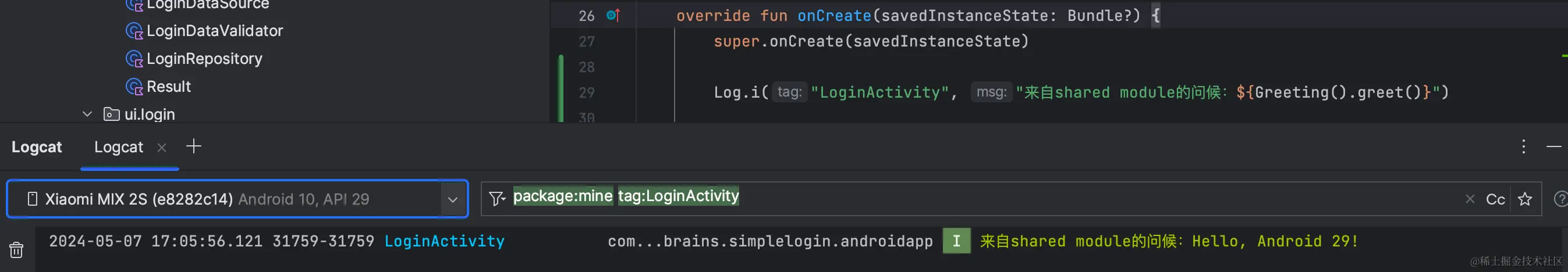Select the Logcat tool window title
The height and width of the screenshot is (272, 1568).
37,147
